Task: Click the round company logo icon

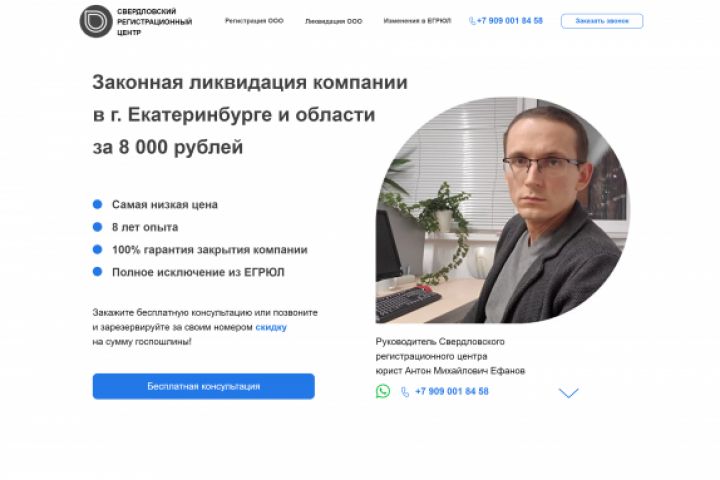Action: coord(96,21)
